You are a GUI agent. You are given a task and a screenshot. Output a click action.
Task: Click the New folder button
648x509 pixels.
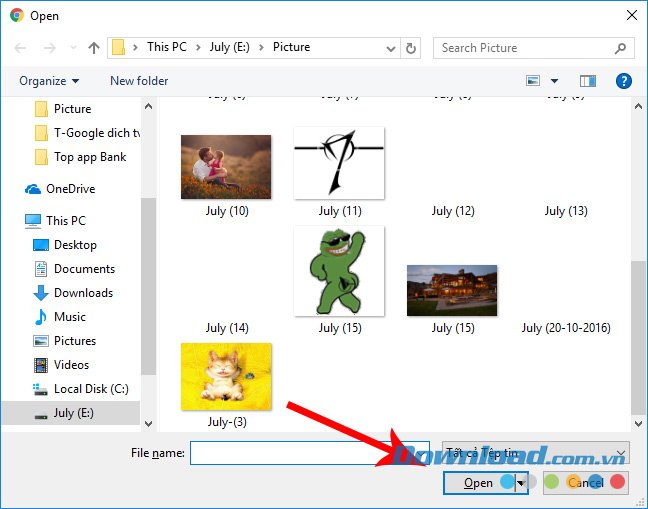point(139,81)
